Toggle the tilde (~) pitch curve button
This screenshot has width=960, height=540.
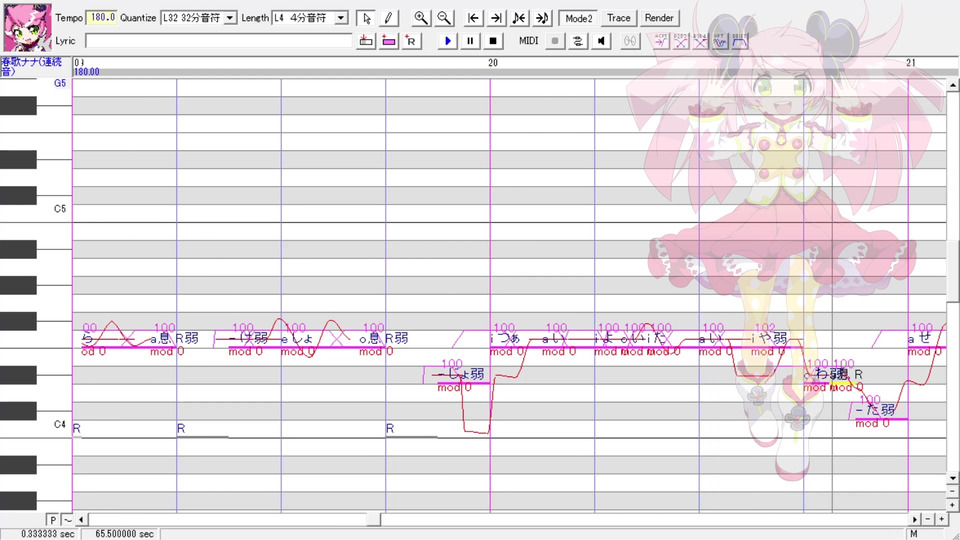click(67, 520)
